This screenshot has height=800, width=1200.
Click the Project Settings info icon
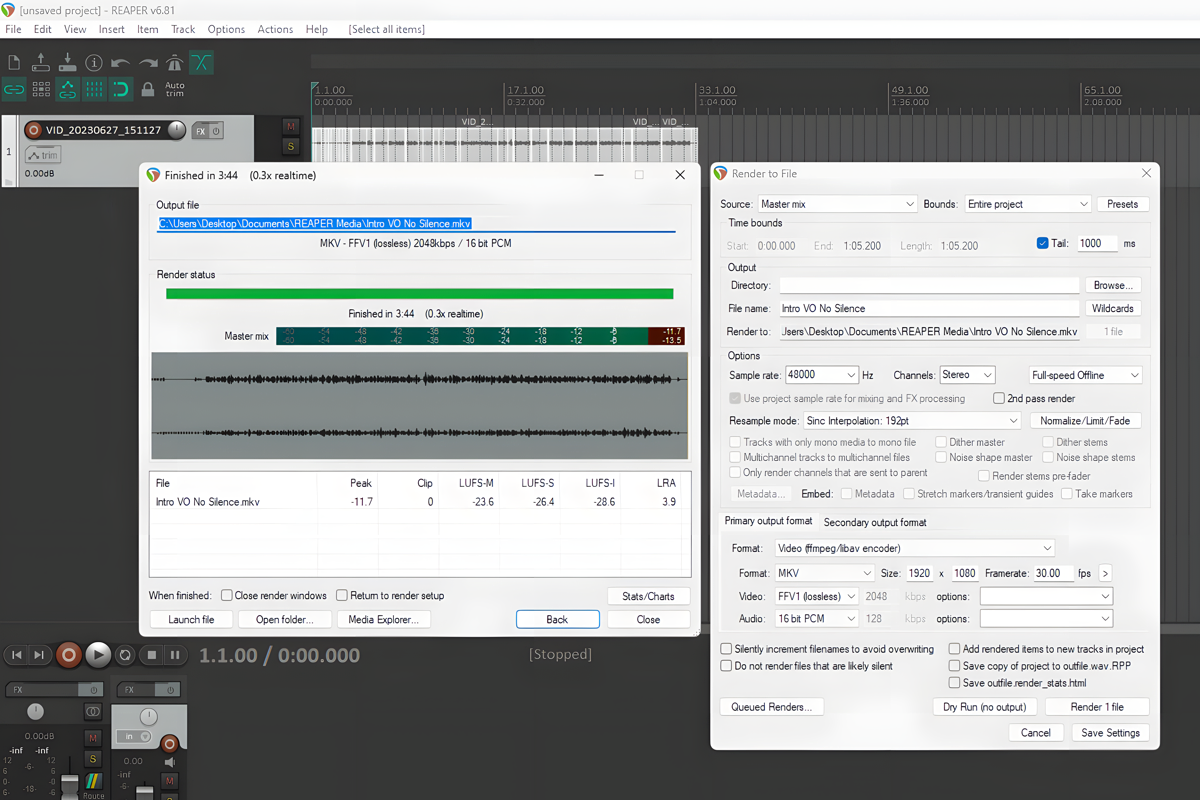coord(94,63)
